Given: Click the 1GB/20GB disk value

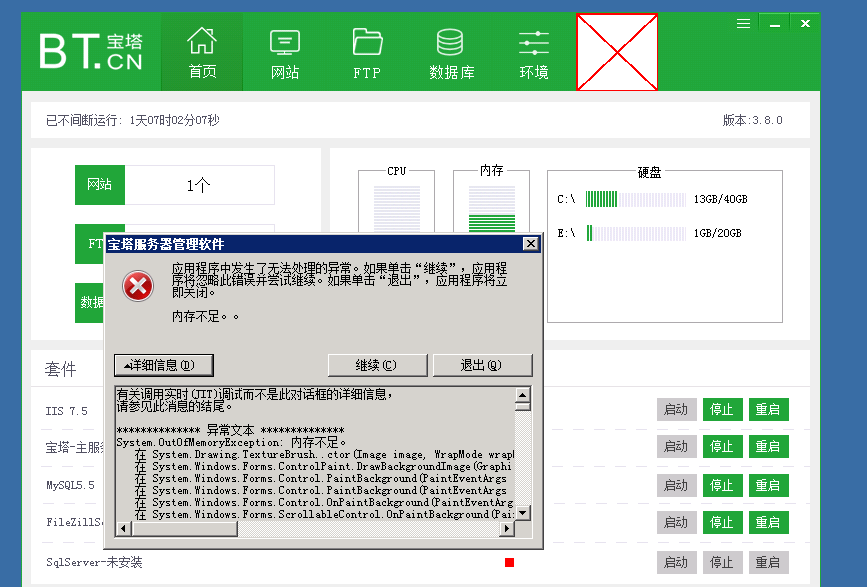Looking at the screenshot, I should point(718,233).
